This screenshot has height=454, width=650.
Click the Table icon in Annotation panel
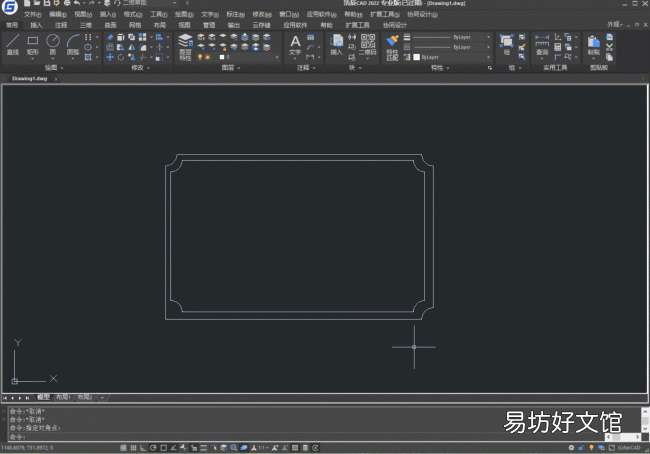310,37
